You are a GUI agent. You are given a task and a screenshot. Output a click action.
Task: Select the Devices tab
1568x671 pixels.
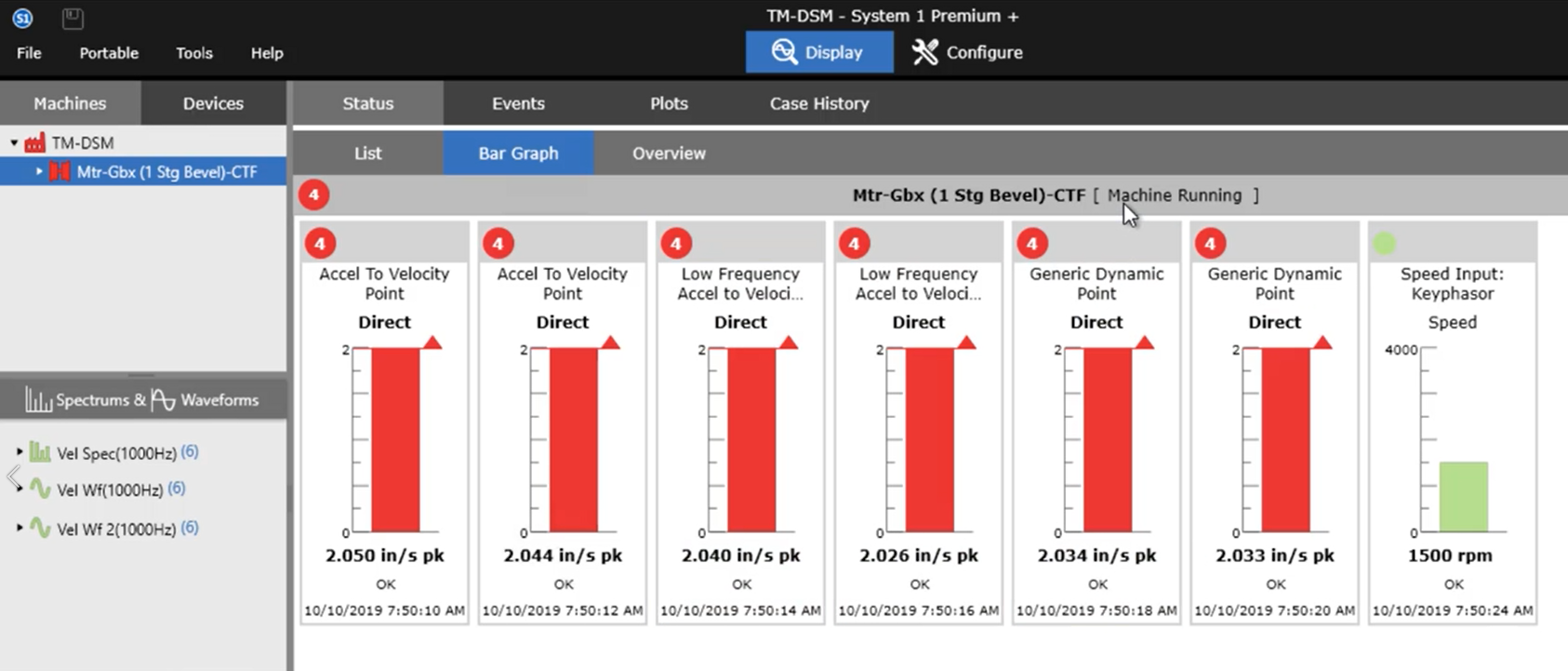click(x=213, y=103)
